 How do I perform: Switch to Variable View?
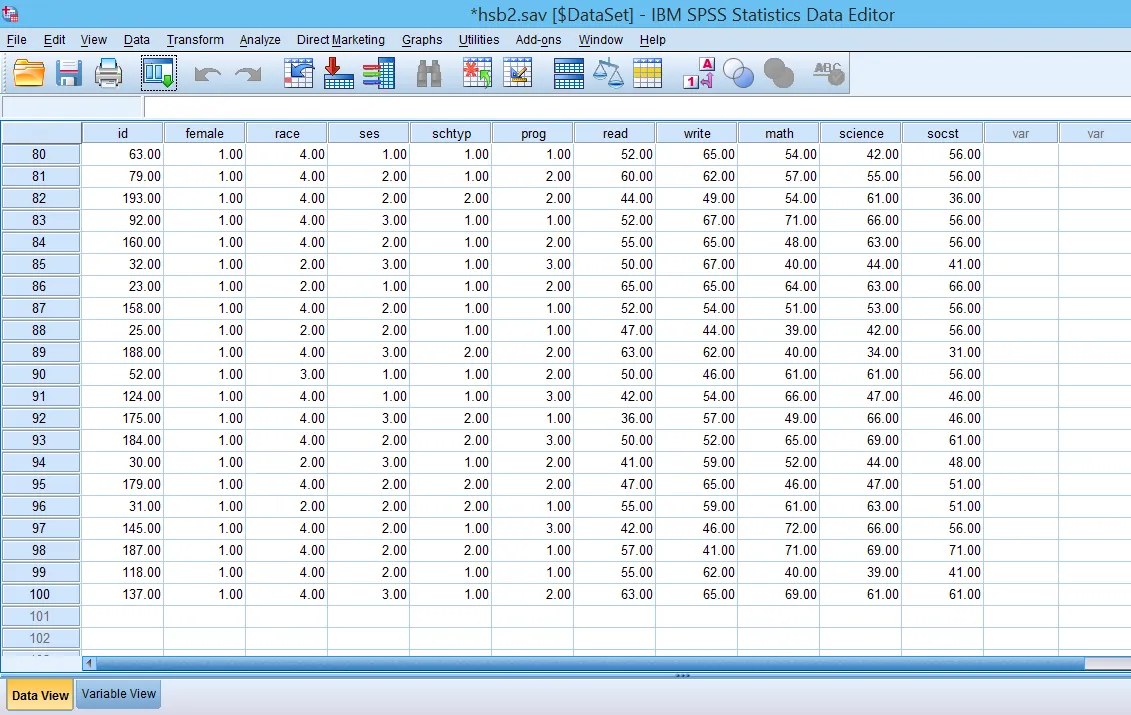point(118,694)
